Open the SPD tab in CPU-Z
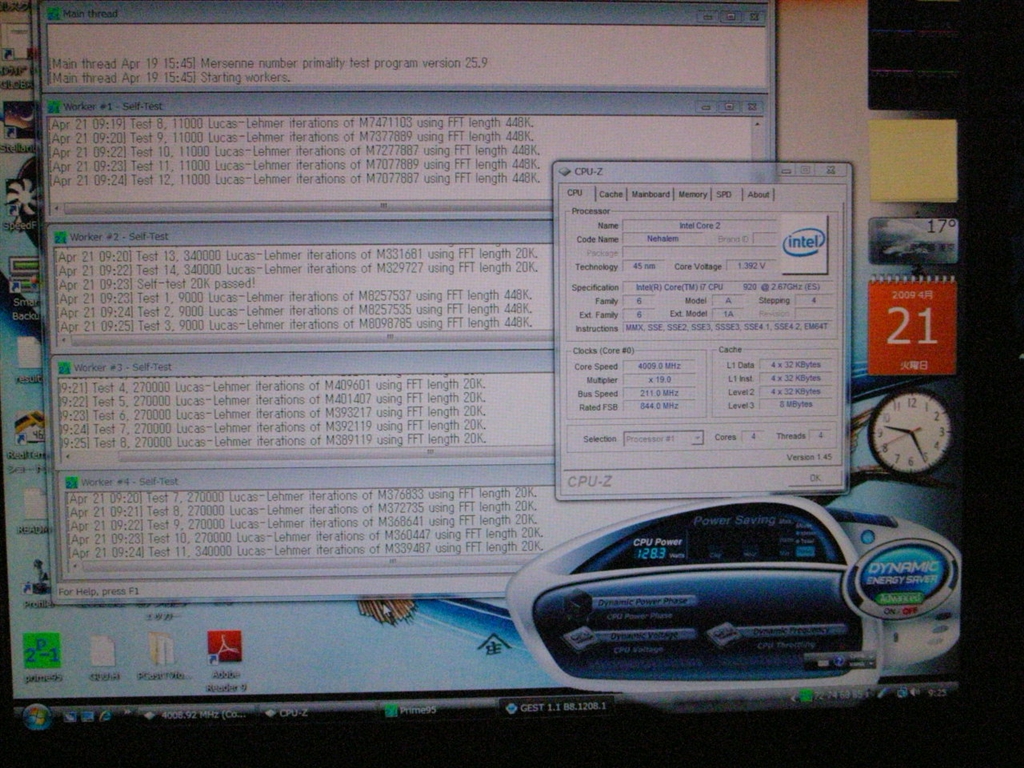Viewport: 1024px width, 768px height. point(724,195)
